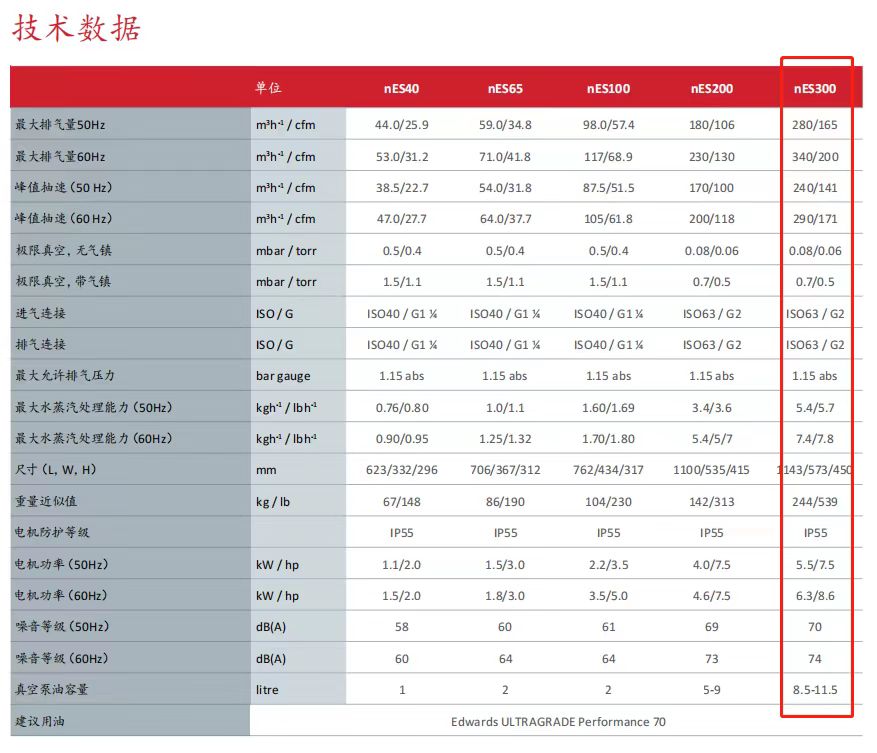
Task: Click the 重量近似值 row label
Action: tap(46, 501)
